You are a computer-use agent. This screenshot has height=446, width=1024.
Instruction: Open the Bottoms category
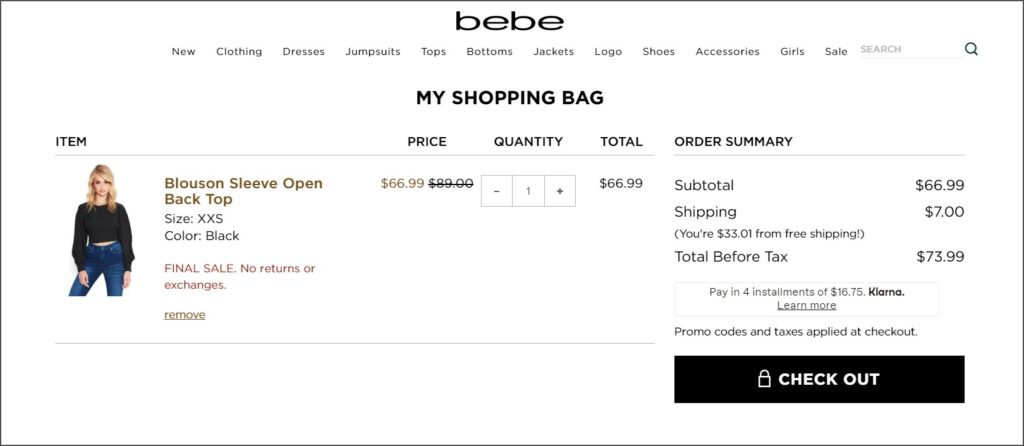[x=490, y=52]
